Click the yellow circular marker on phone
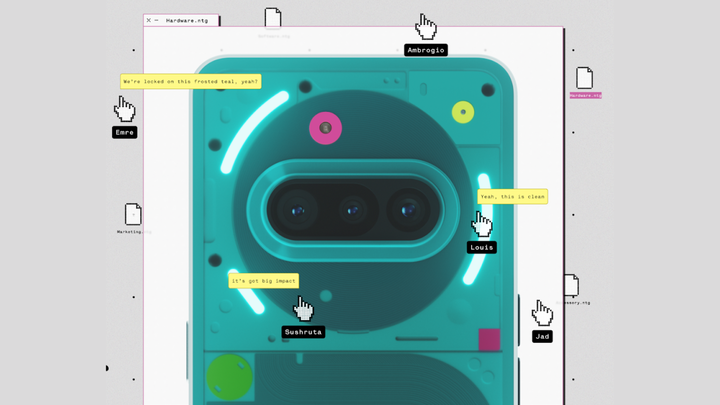The width and height of the screenshot is (720, 405). coord(462,112)
